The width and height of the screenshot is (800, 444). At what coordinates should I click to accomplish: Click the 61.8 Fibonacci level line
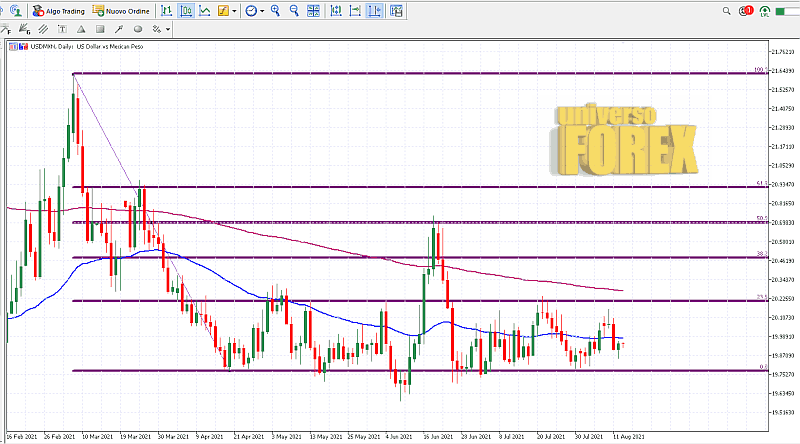(x=400, y=187)
